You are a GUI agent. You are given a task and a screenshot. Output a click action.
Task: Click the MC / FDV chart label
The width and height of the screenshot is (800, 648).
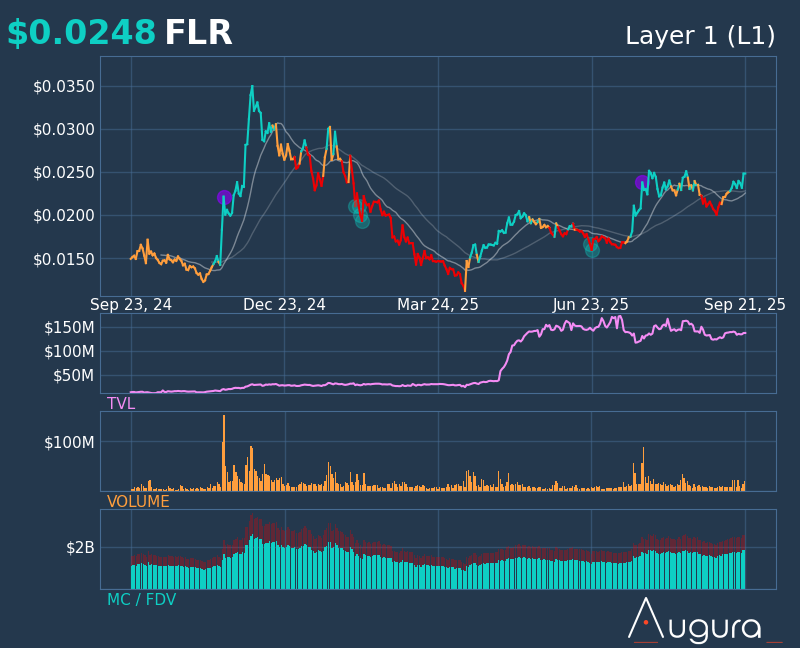click(141, 600)
